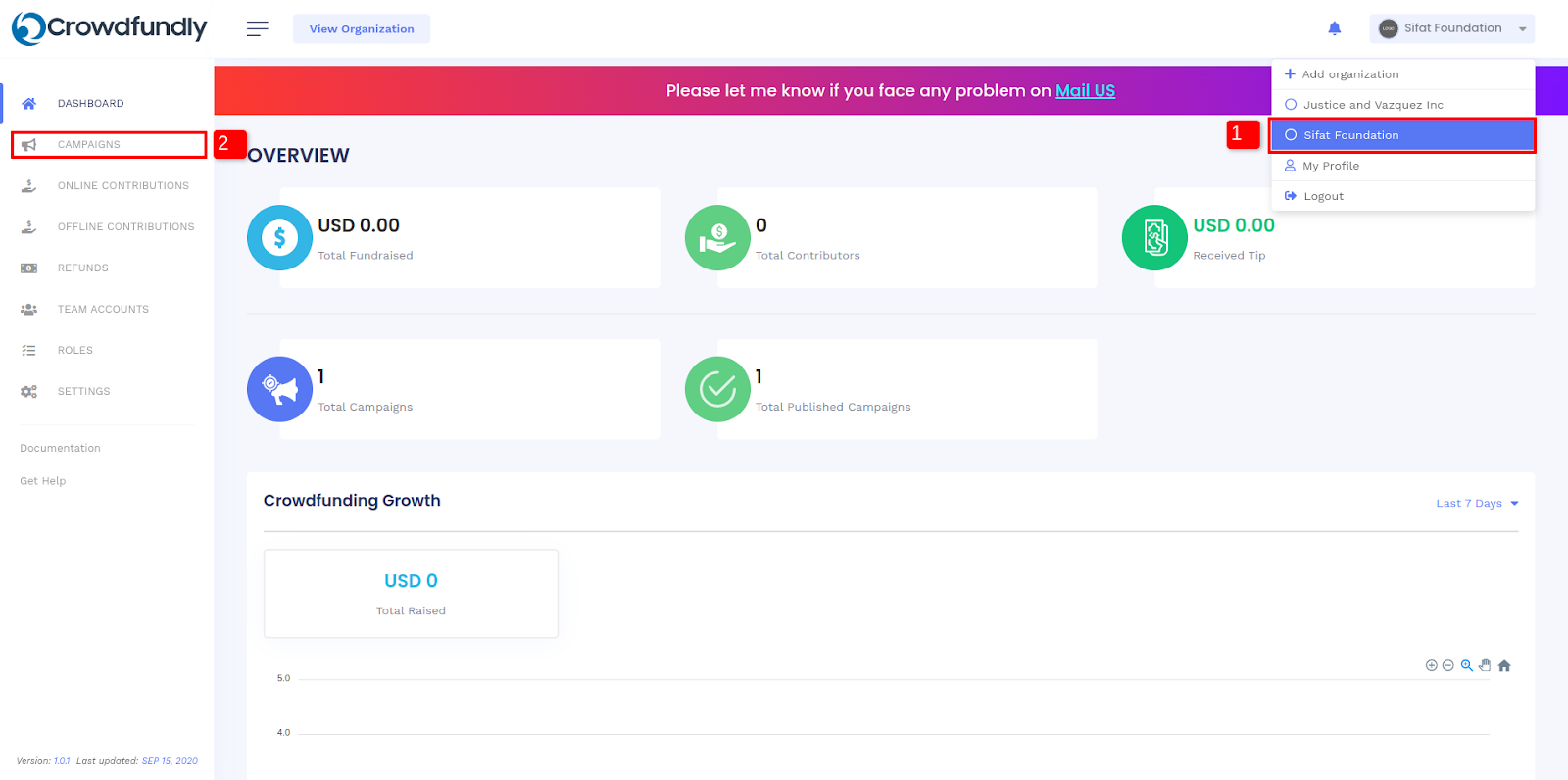
Task: Select the Justice and Vazquez Inc radio
Action: 1291,105
